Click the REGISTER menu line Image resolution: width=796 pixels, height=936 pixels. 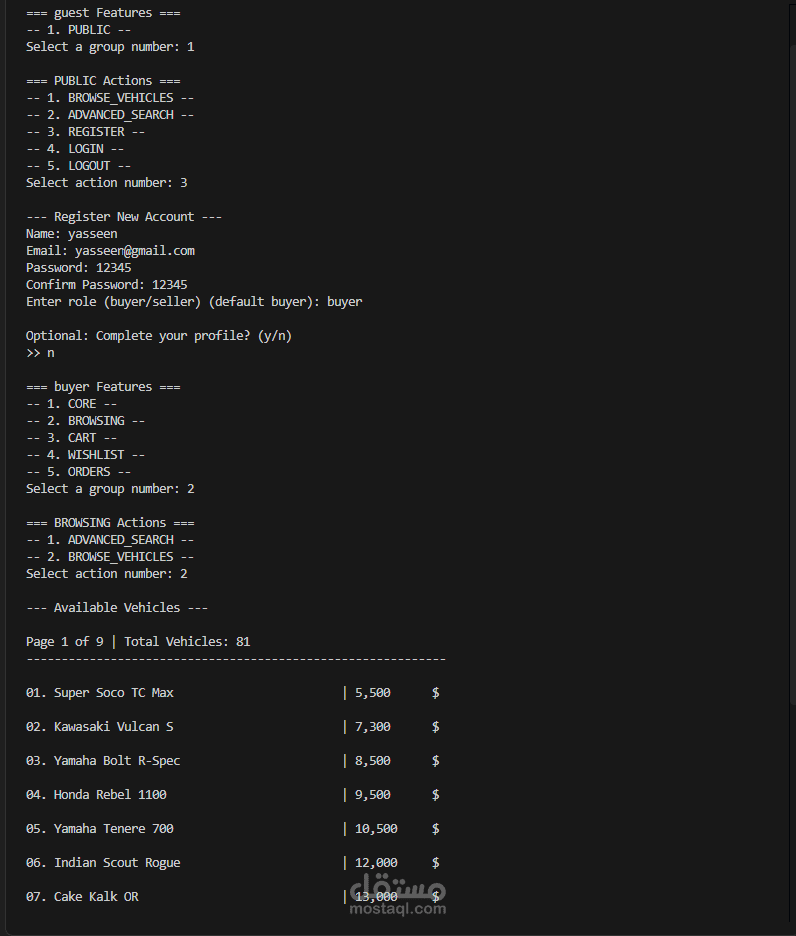85,132
